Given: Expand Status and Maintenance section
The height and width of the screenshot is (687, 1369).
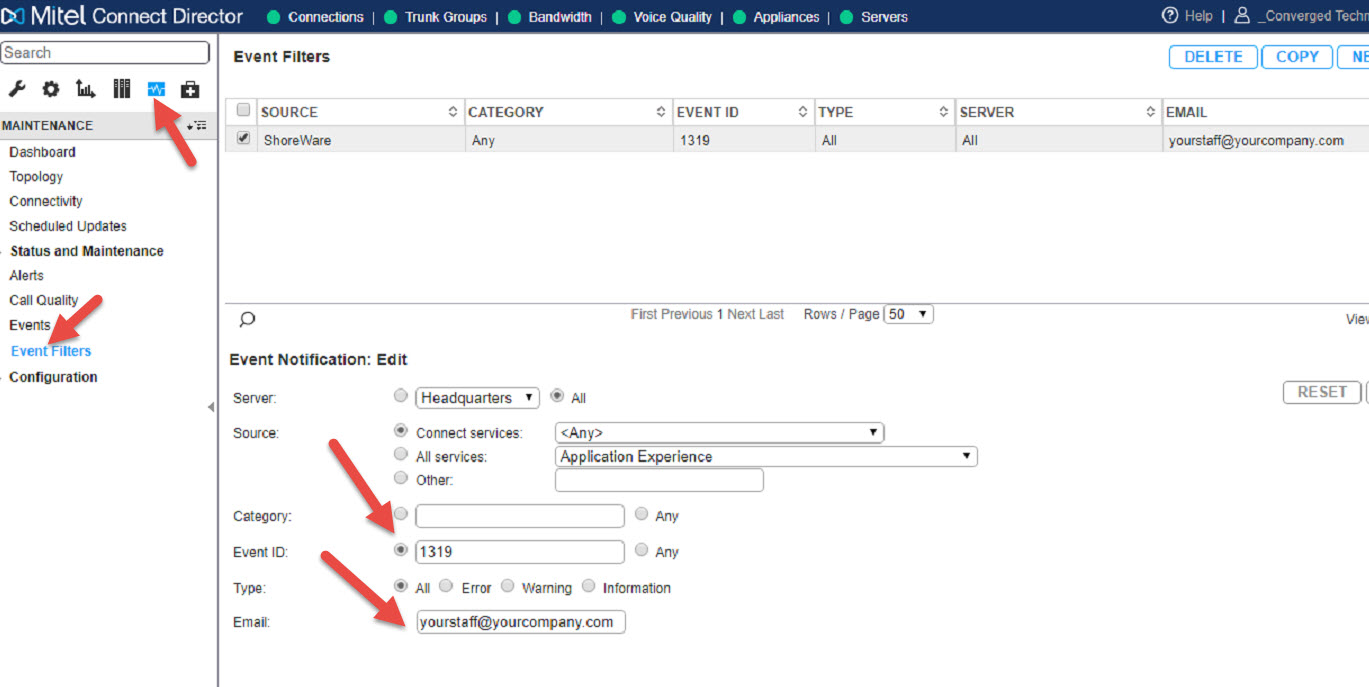Looking at the screenshot, I should 86,251.
